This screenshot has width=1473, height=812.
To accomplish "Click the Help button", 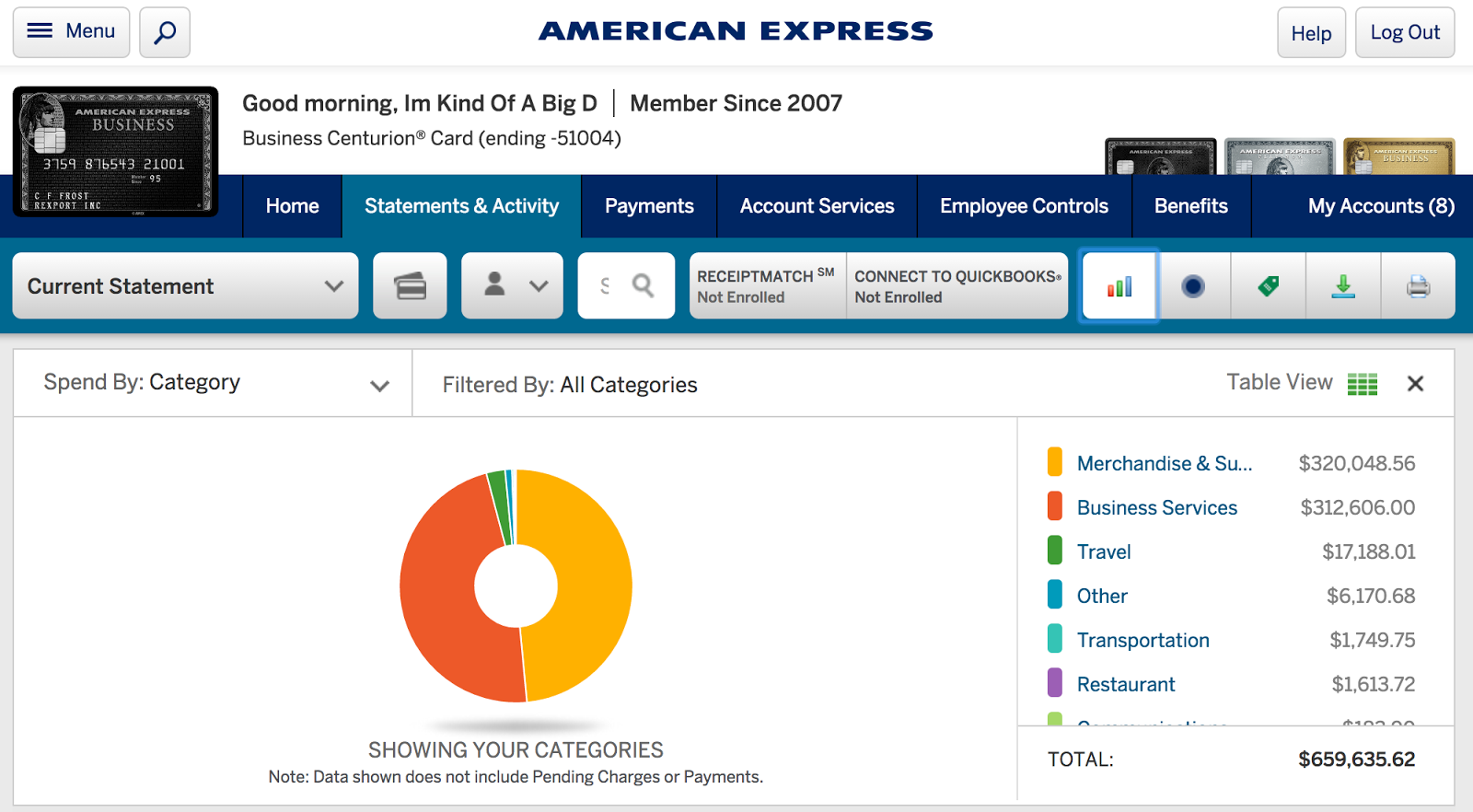I will coord(1311,32).
